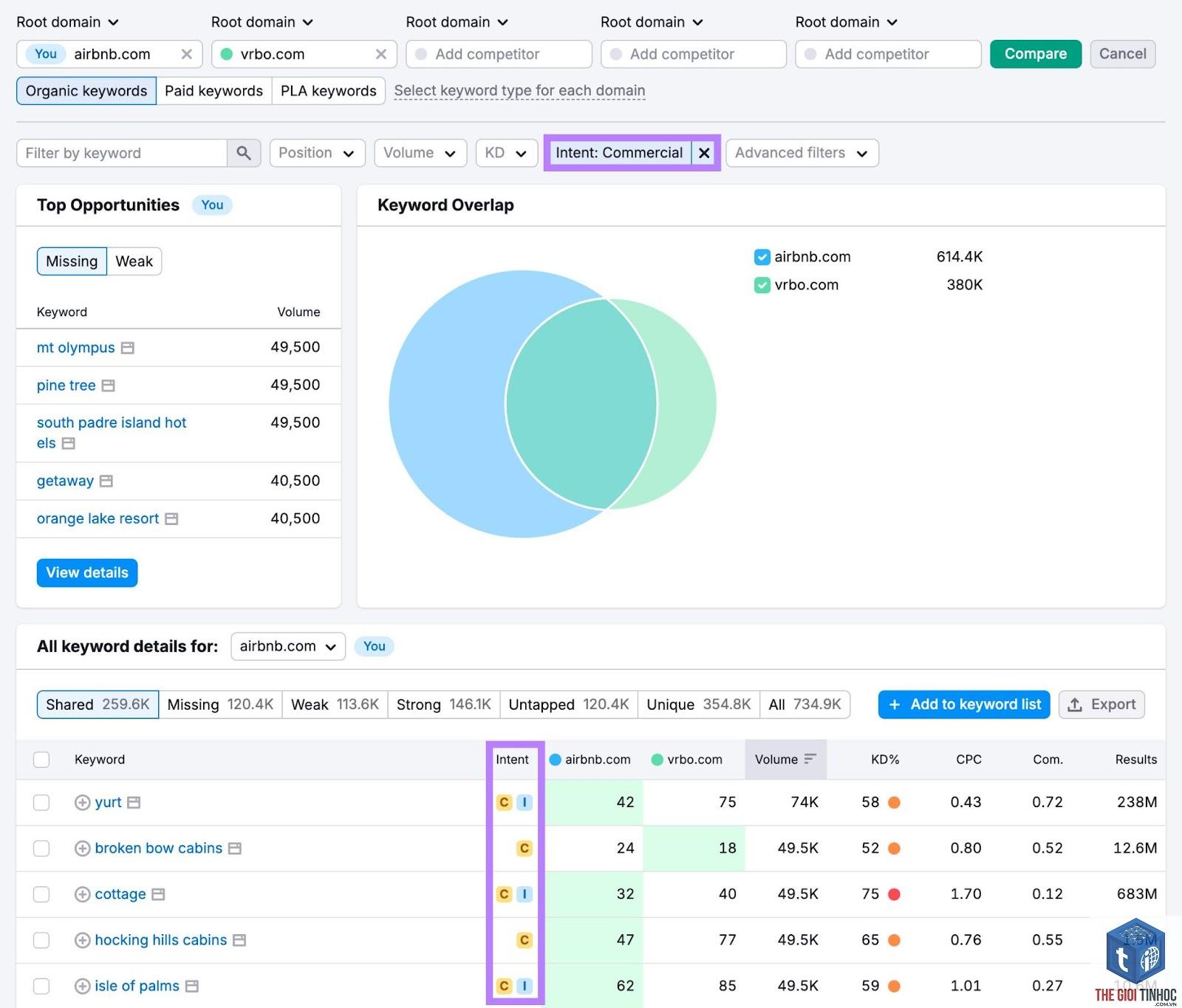Open Root domain dropdown above airbnb.com

67,22
